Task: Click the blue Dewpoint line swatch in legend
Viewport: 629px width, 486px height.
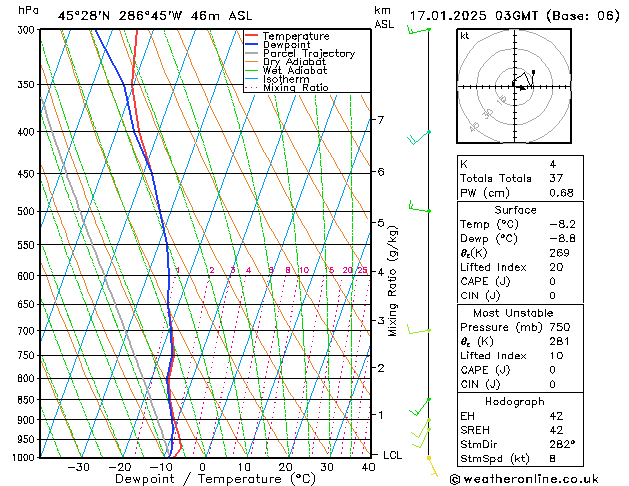Action: [252, 45]
